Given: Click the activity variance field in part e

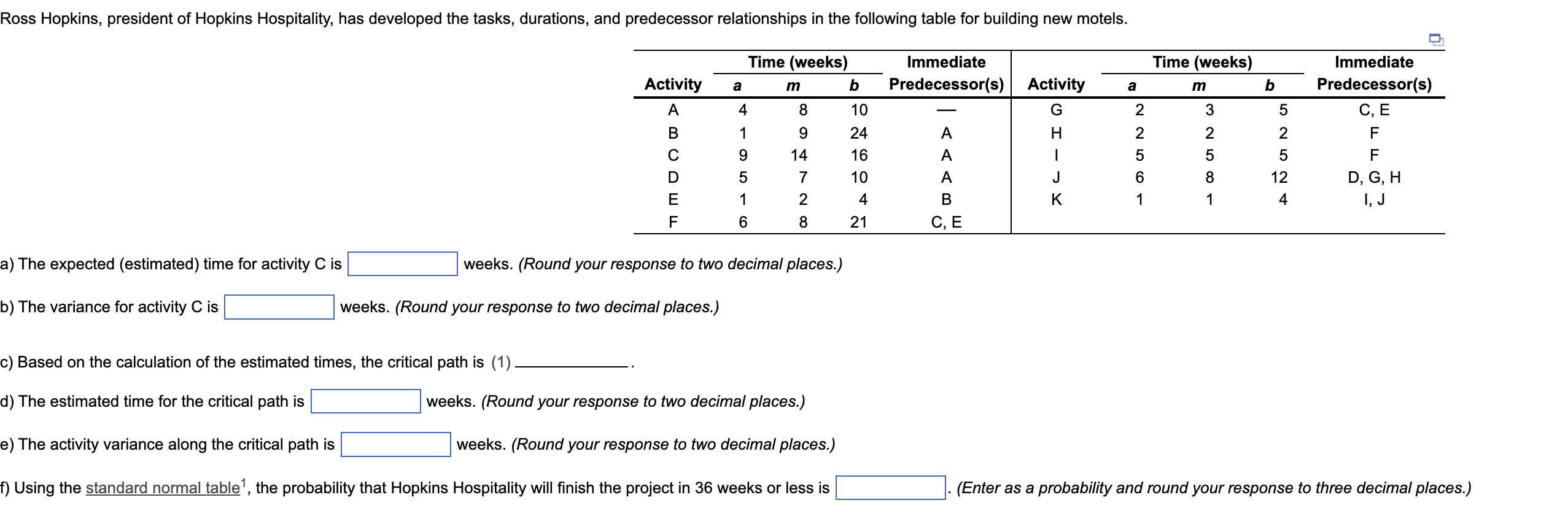Looking at the screenshot, I should [396, 445].
